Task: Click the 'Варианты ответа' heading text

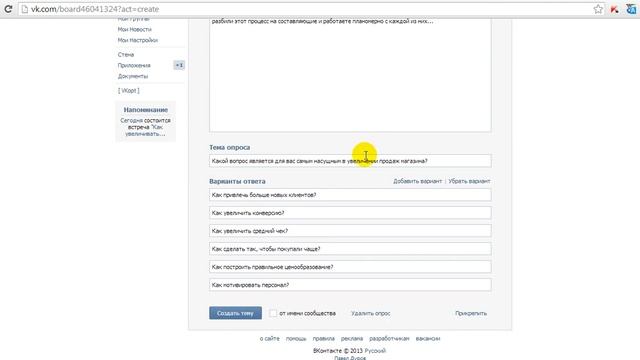Action: point(237,181)
